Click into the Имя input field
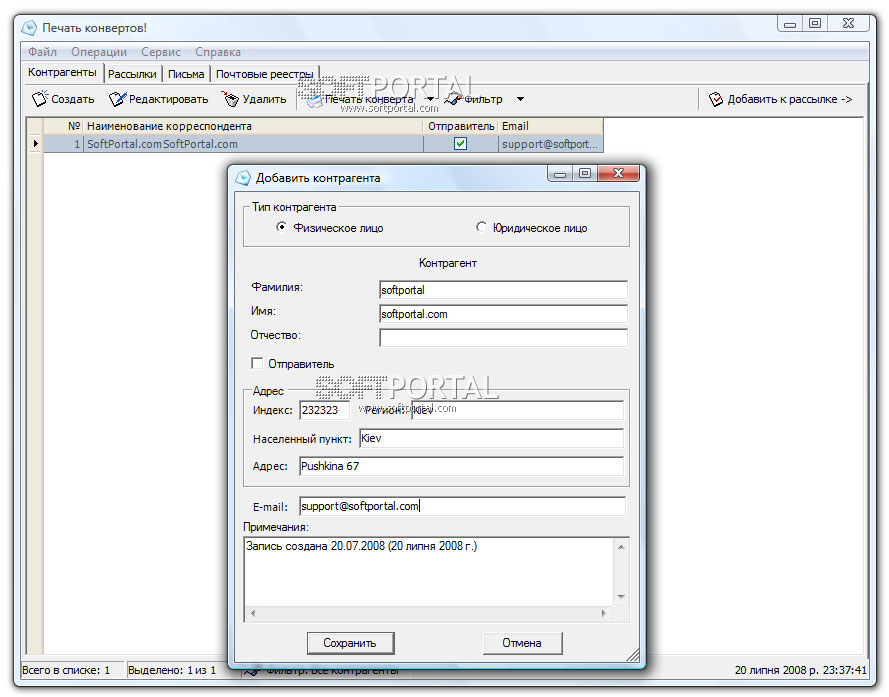 (503, 314)
